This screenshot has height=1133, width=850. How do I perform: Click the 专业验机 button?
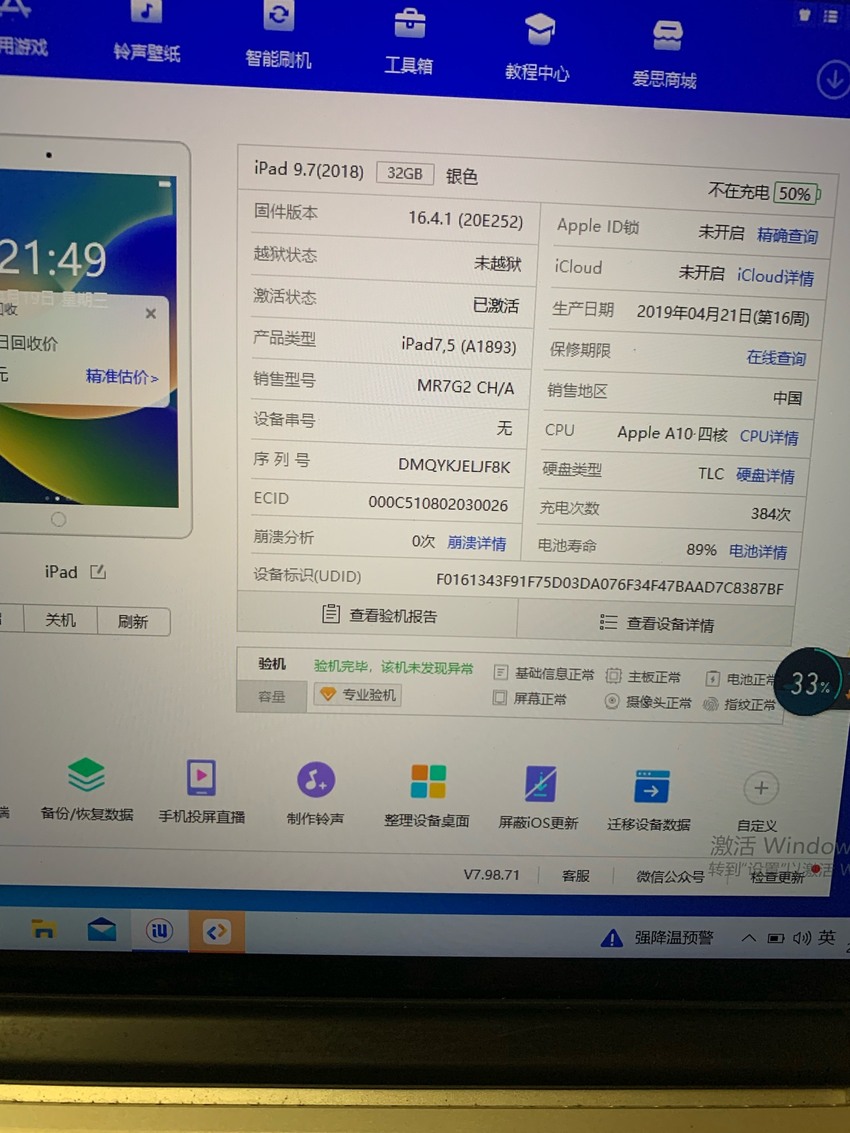click(359, 694)
